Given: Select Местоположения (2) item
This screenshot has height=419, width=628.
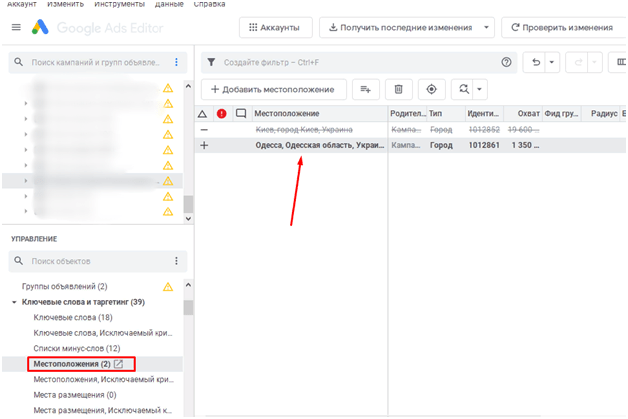Looking at the screenshot, I should tap(72, 364).
